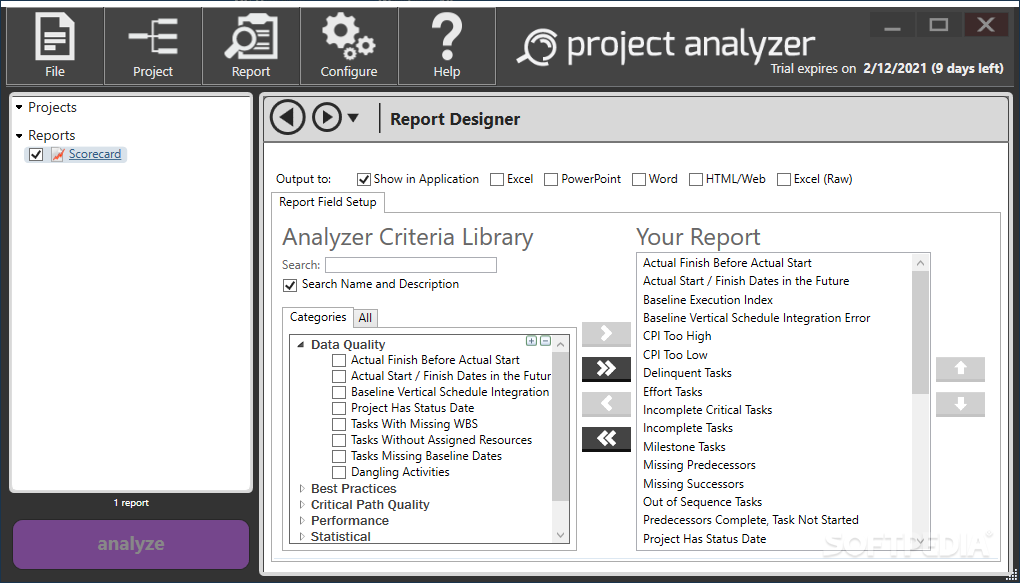Expand all categories with the plus icon
This screenshot has width=1020, height=583.
531,341
